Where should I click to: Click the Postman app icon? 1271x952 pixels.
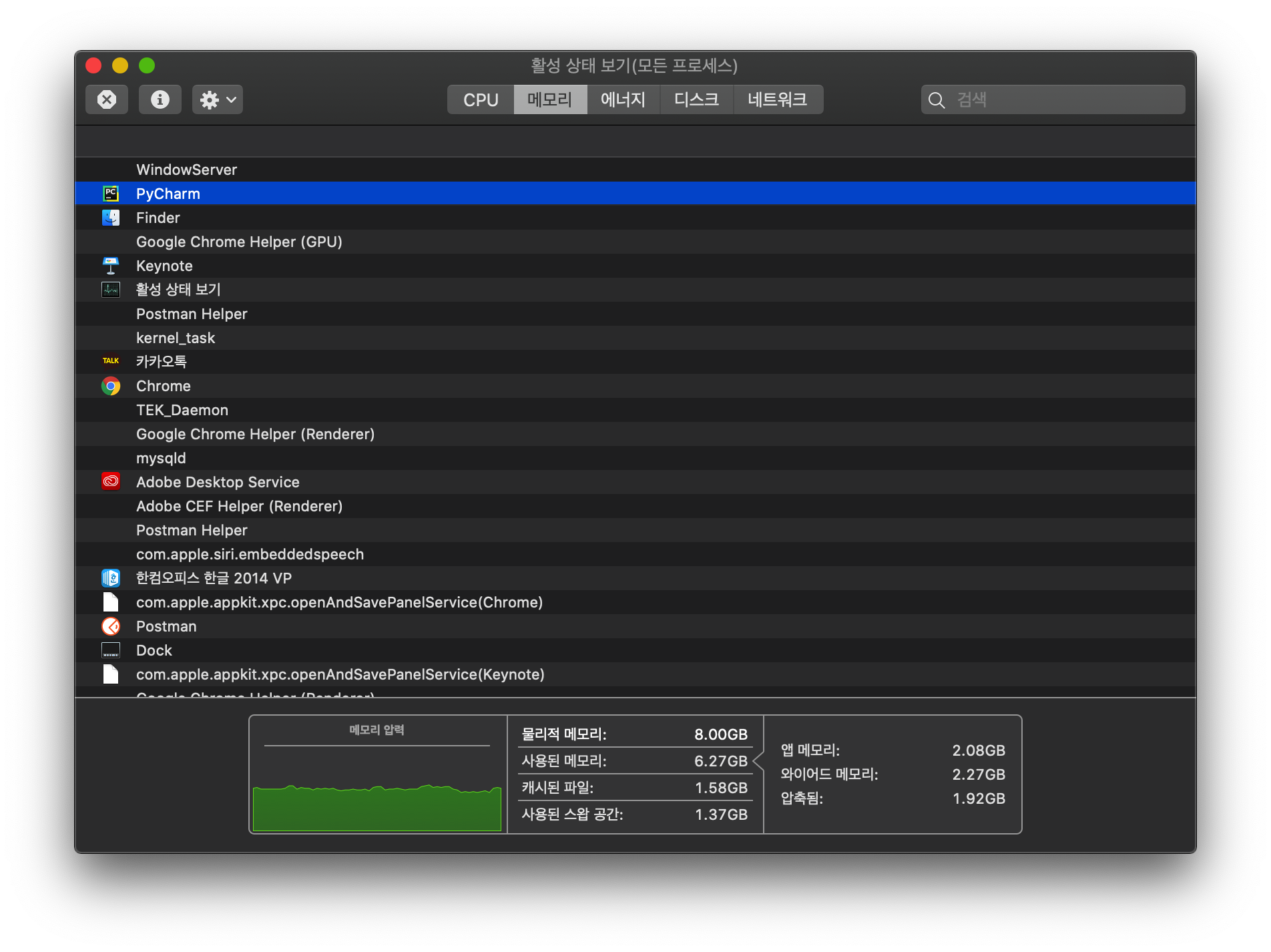[x=111, y=626]
